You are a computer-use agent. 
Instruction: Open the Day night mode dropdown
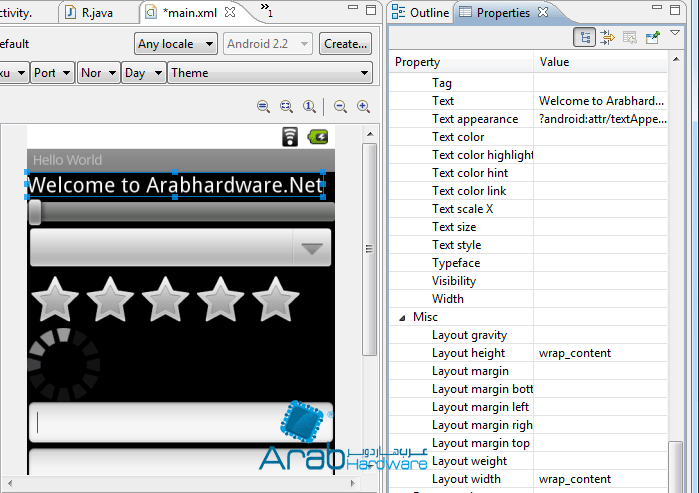coord(144,73)
